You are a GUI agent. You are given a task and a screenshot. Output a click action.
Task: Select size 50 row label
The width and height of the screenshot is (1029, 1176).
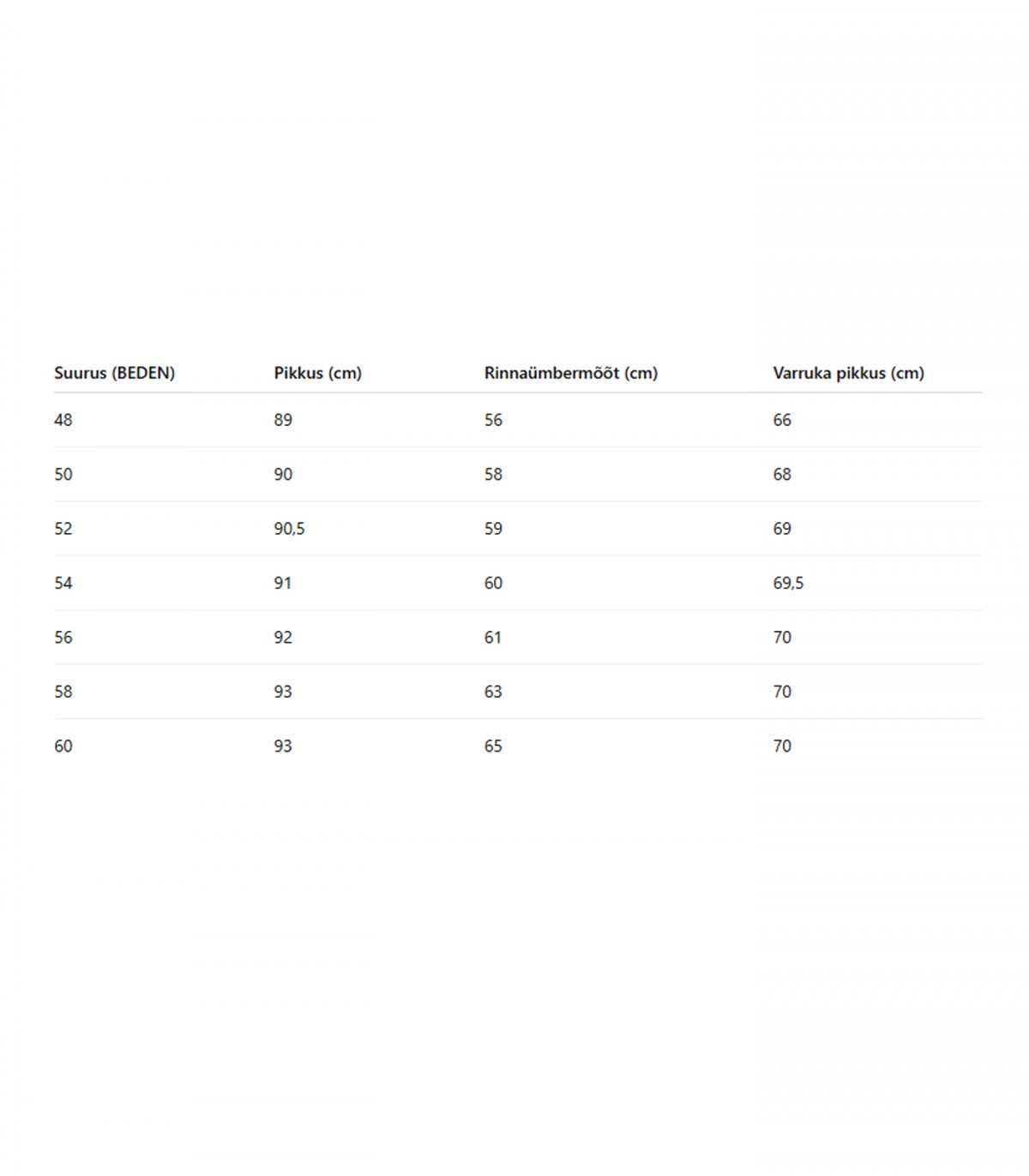tap(63, 474)
